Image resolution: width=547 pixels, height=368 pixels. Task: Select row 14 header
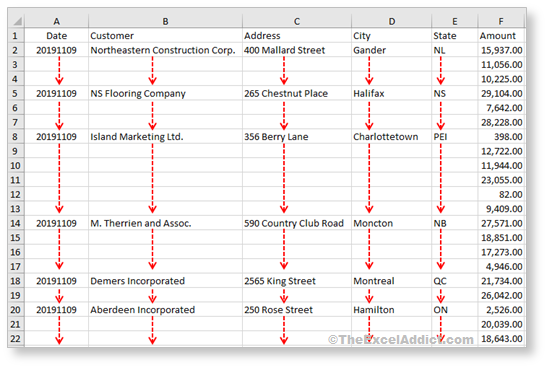tap(16, 223)
